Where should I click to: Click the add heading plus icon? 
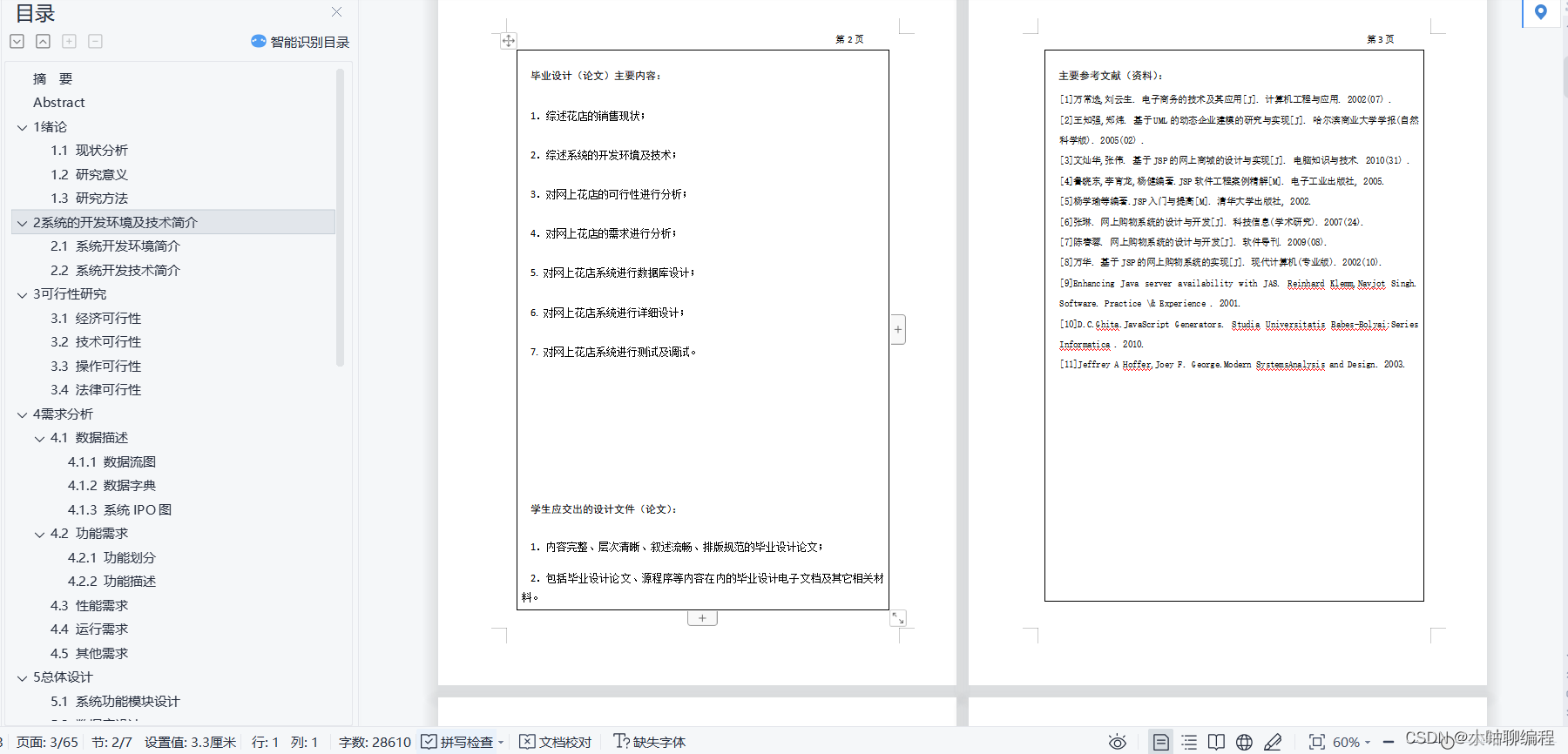[x=69, y=41]
